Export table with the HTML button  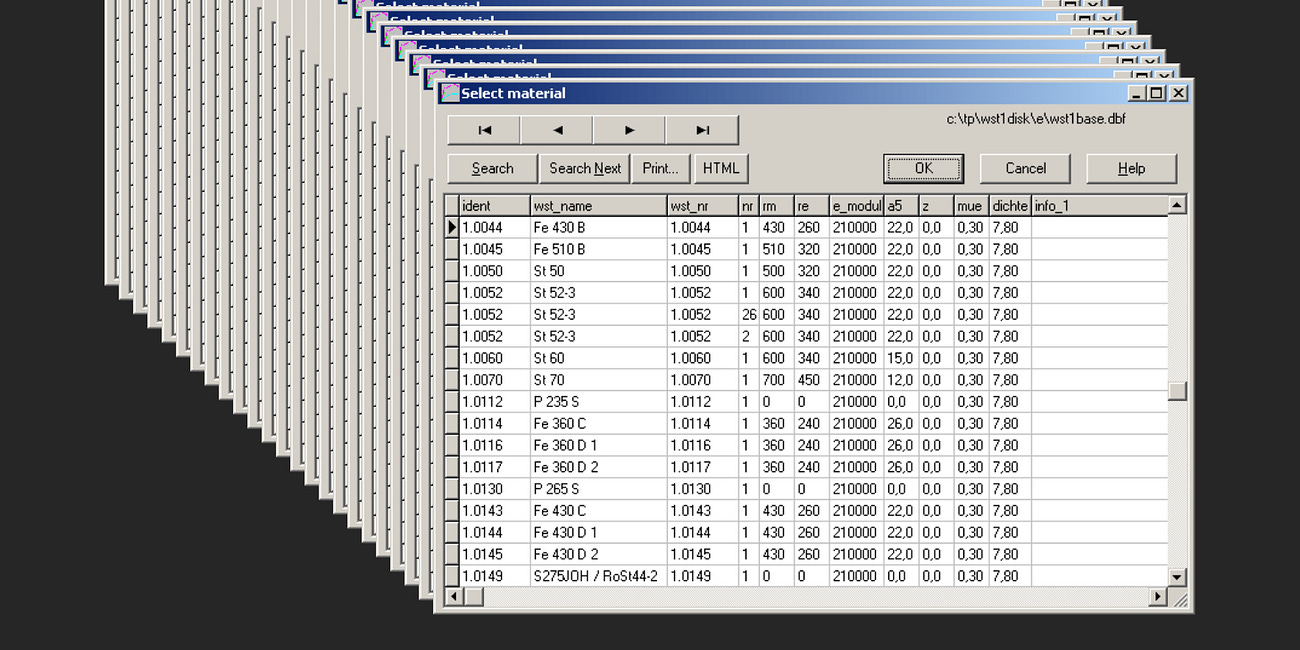[721, 168]
